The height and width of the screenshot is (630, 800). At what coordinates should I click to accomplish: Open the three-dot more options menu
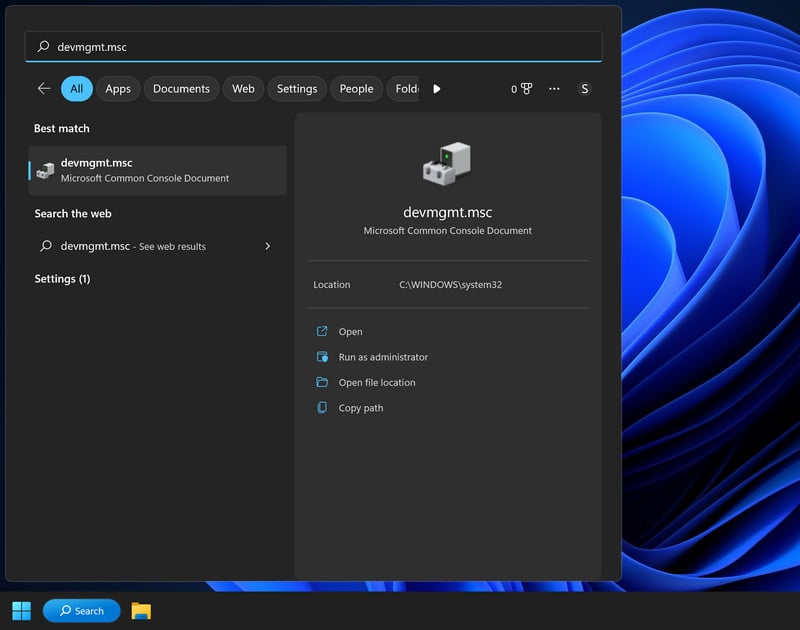coord(554,89)
